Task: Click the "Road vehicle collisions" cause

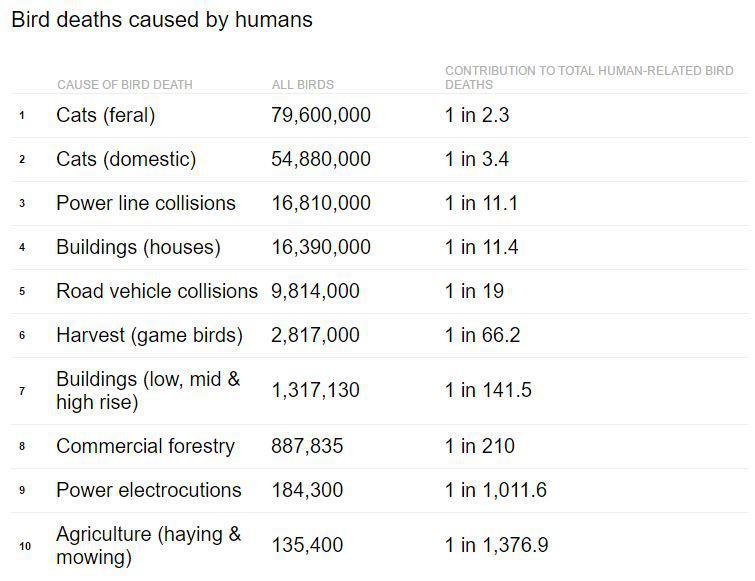Action: point(157,291)
